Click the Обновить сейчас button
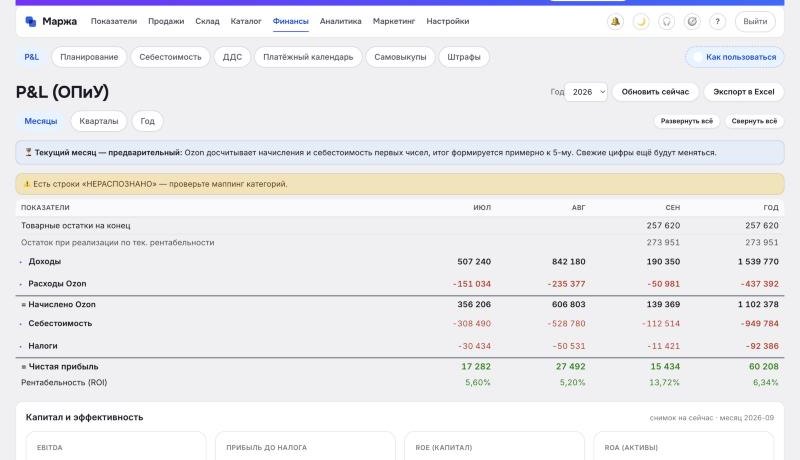The image size is (800, 460). point(655,92)
